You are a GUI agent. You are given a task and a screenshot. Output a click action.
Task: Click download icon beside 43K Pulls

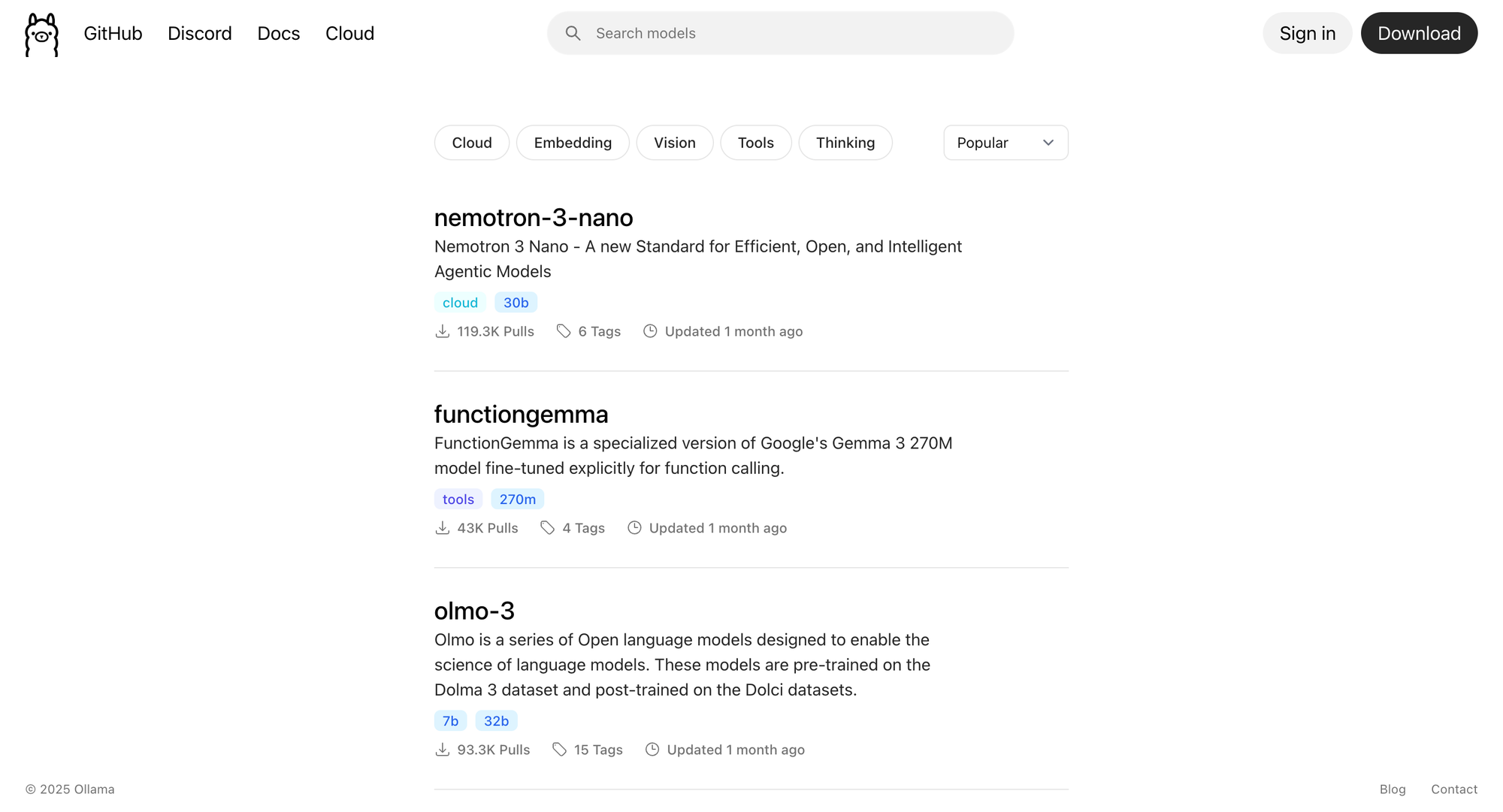coord(443,528)
